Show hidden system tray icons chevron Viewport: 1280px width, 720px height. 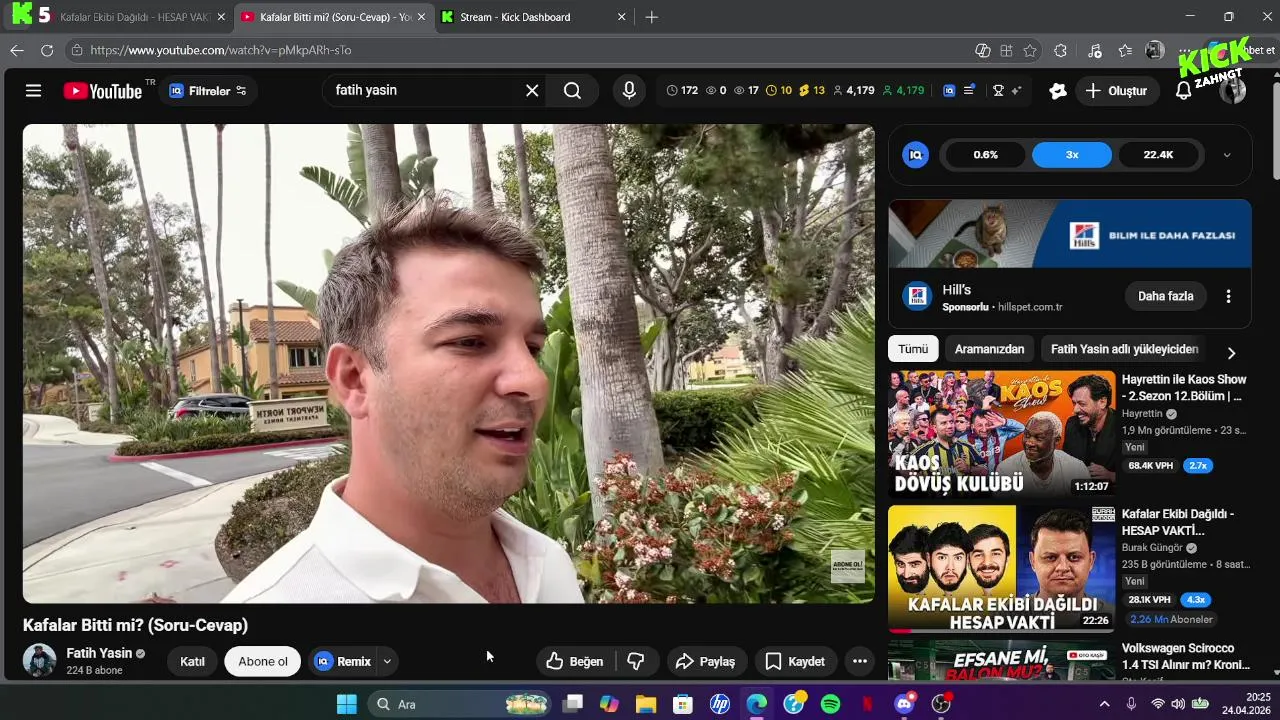(x=1104, y=704)
